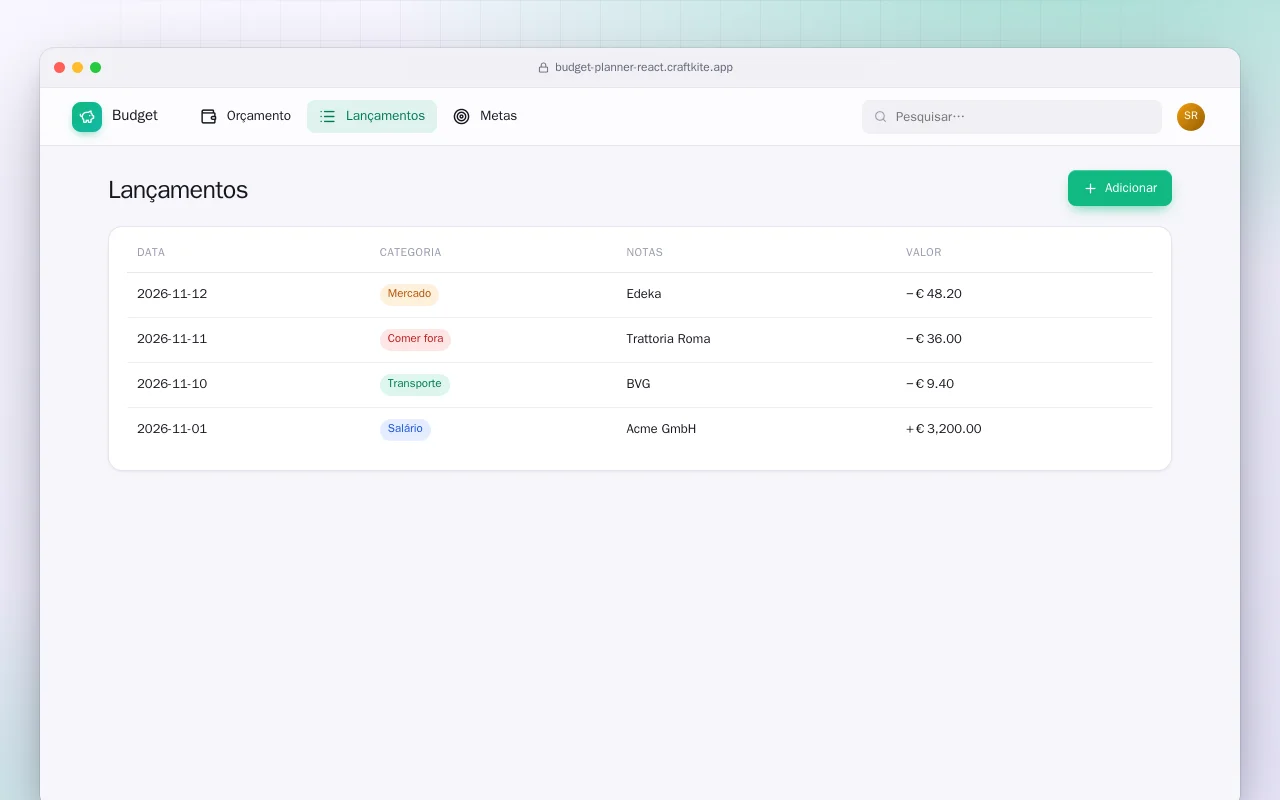Click the Comer fora category tag
The image size is (1280, 800).
pos(415,339)
